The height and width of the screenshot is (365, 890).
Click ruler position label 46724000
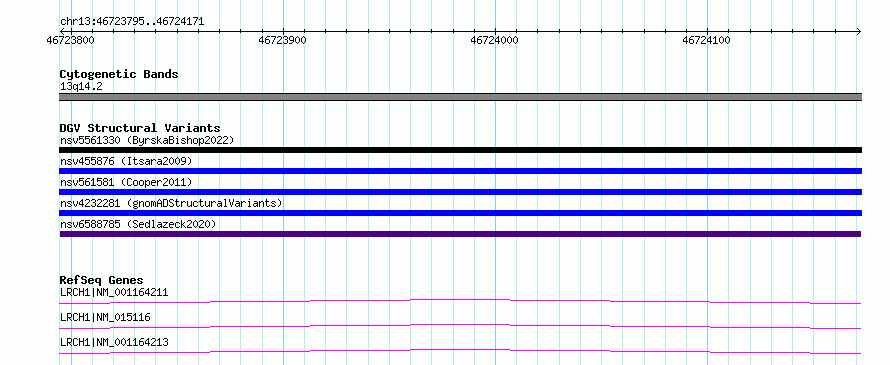(x=494, y=40)
